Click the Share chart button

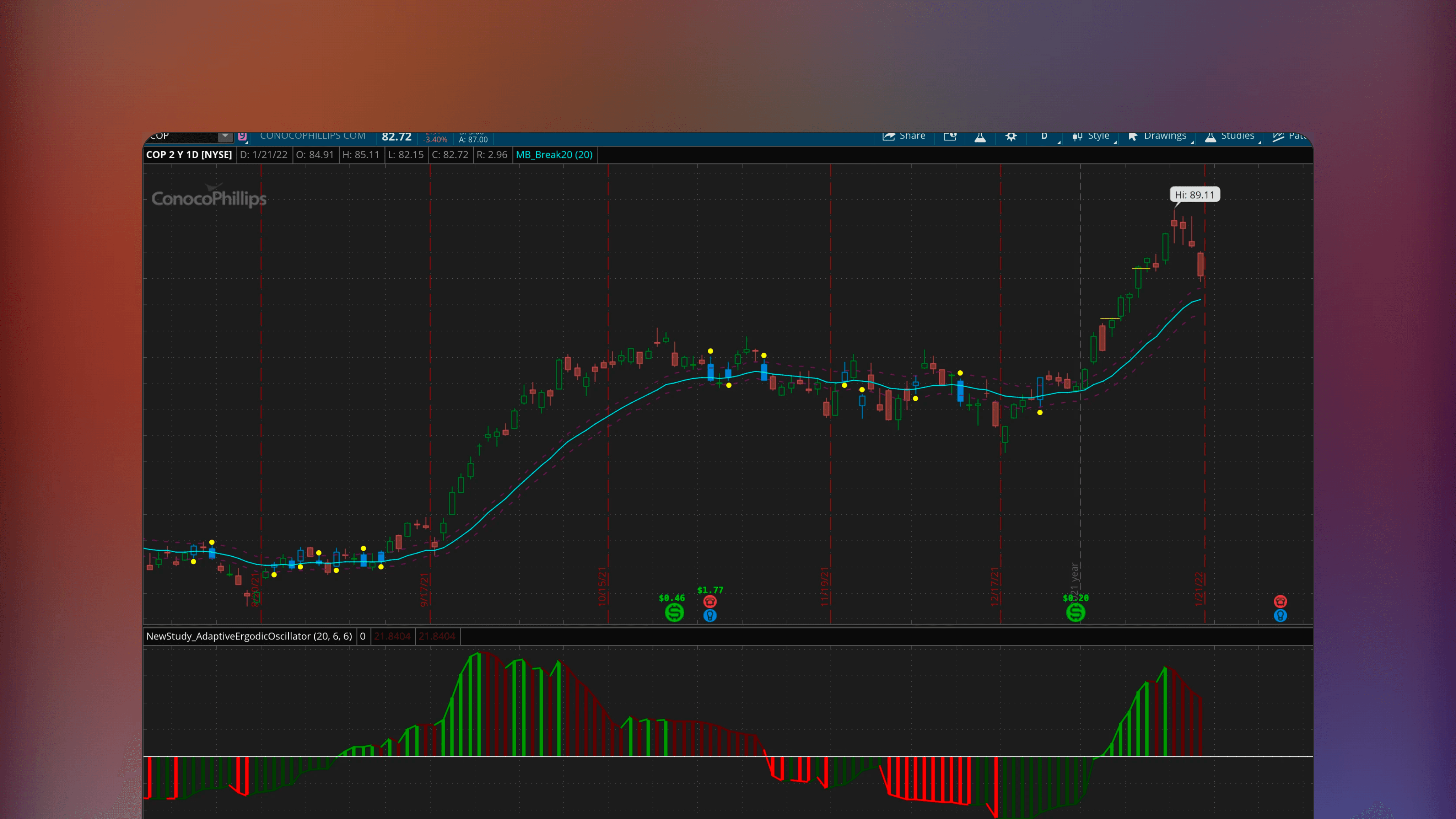904,136
